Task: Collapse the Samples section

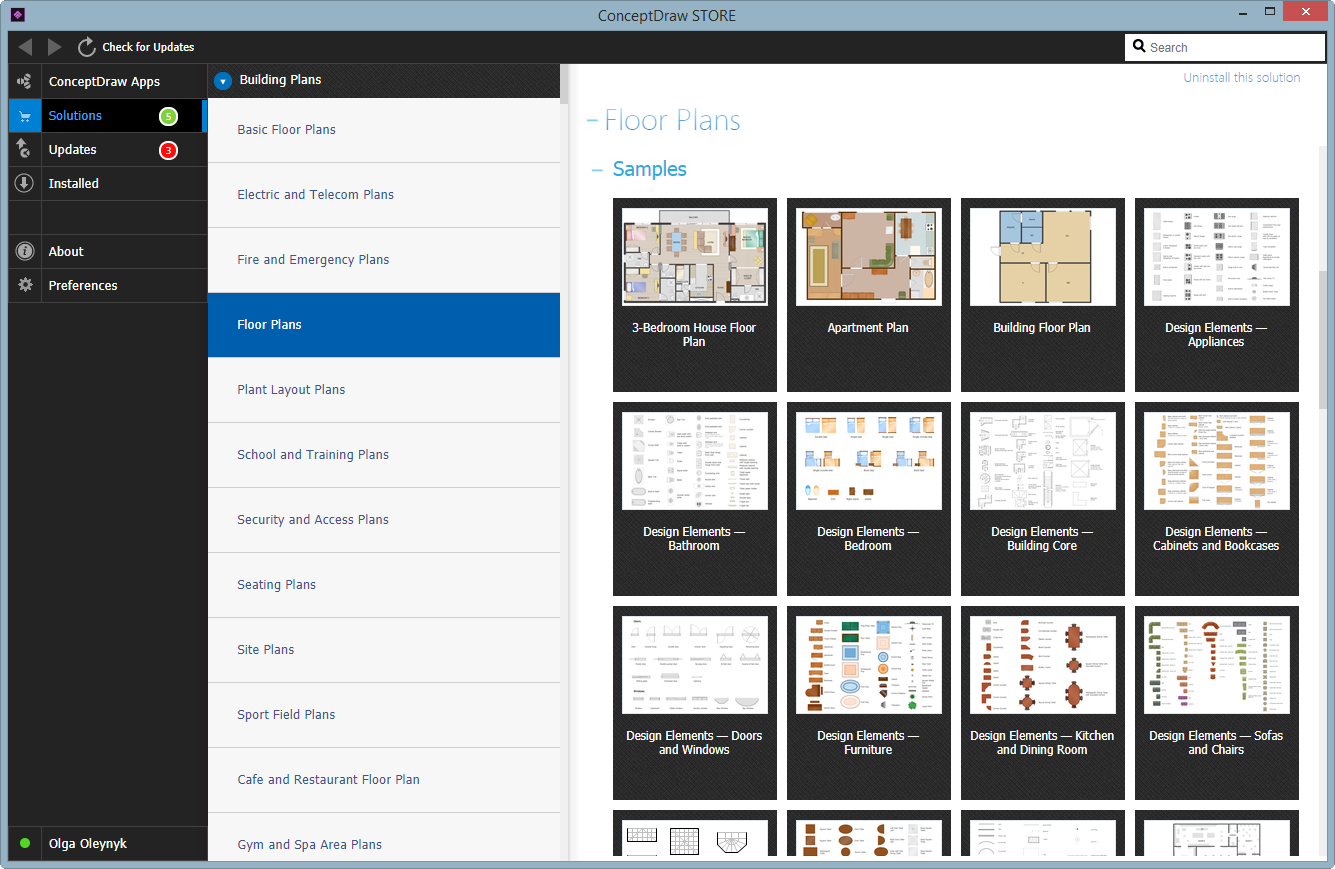Action: [597, 170]
